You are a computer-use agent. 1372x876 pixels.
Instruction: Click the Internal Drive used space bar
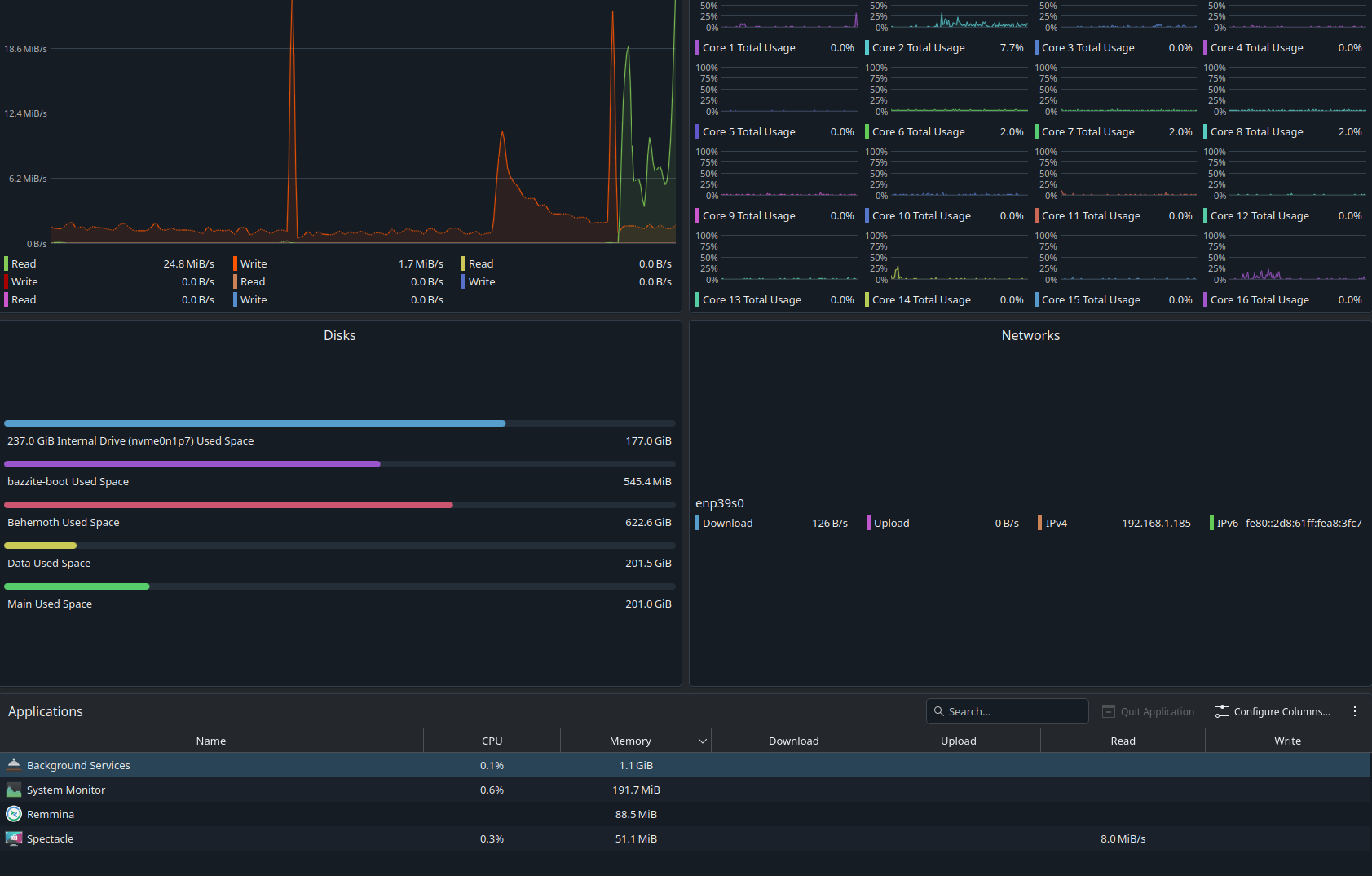click(x=339, y=423)
